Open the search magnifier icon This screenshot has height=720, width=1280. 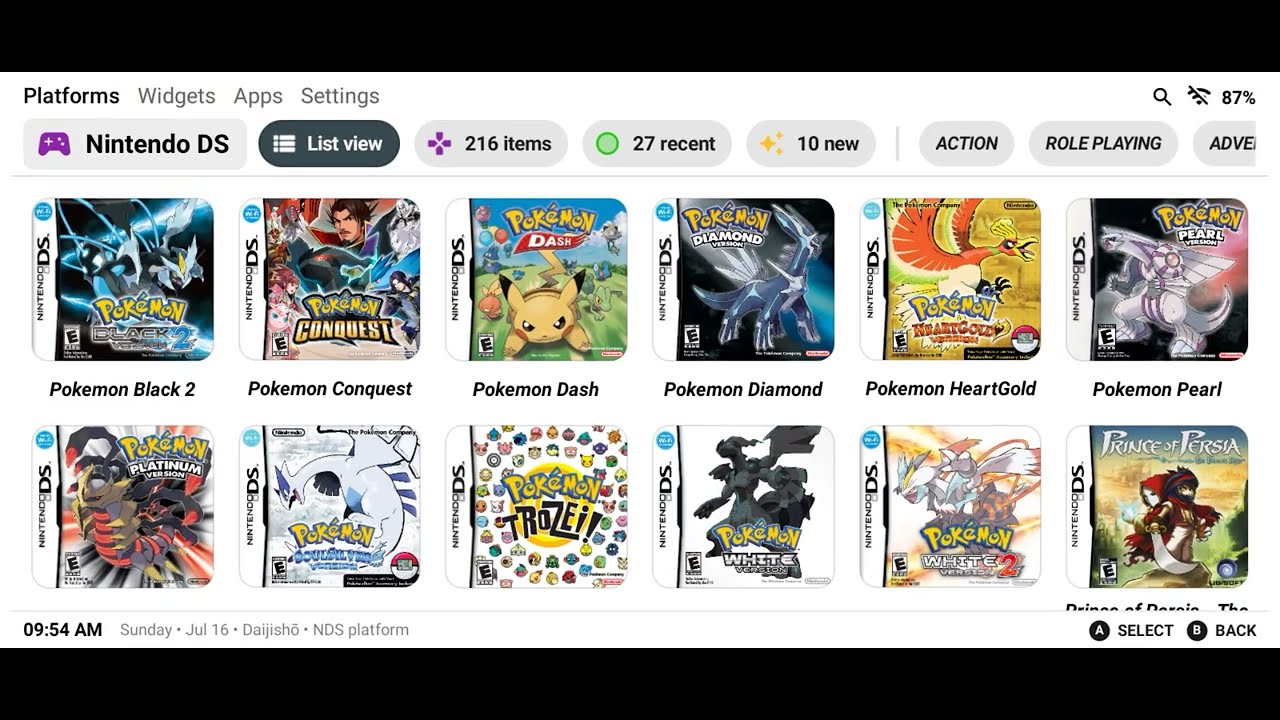tap(1162, 97)
